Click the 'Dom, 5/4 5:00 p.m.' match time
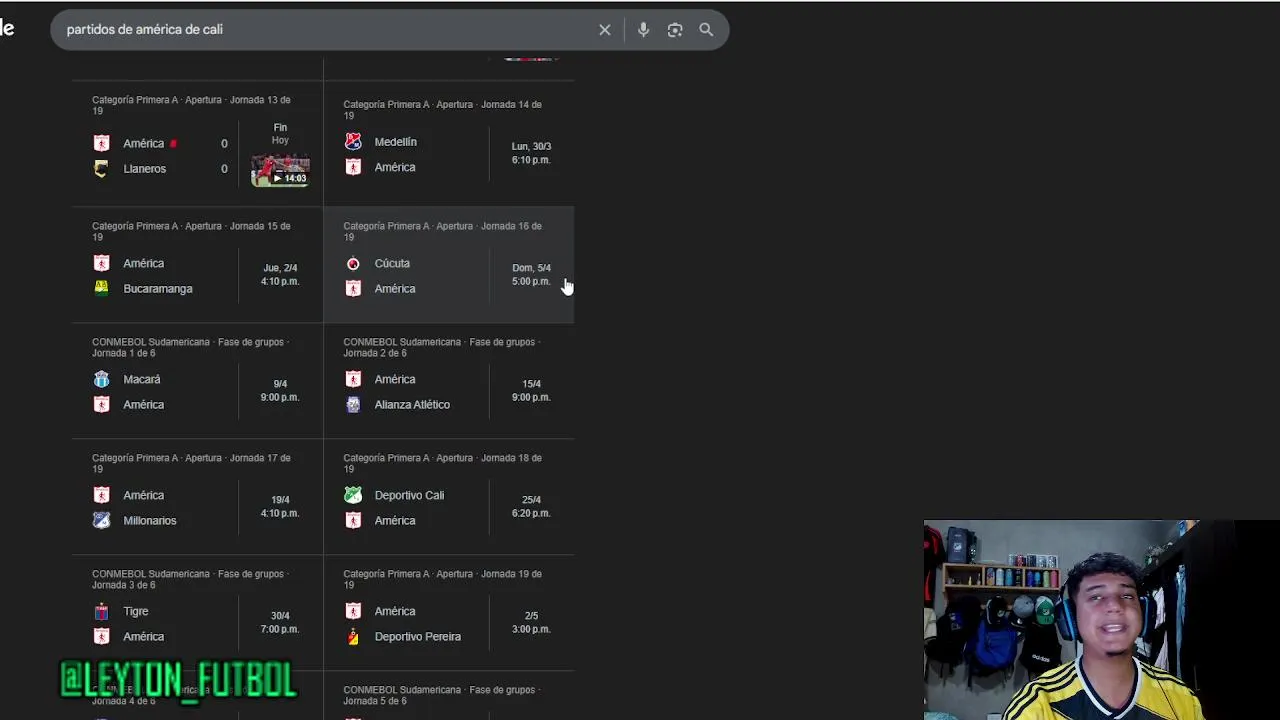Screen dimensions: 1280x720 coord(531,275)
